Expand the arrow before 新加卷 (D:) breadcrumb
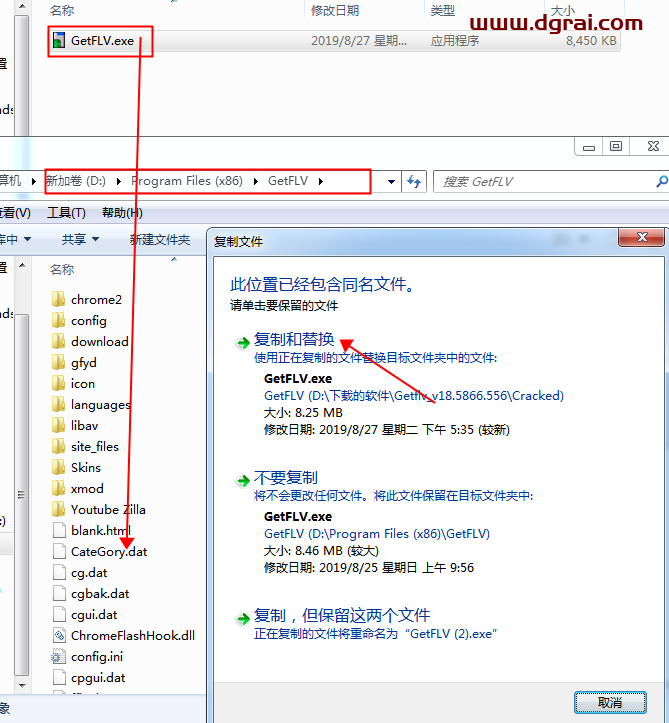 (33, 181)
